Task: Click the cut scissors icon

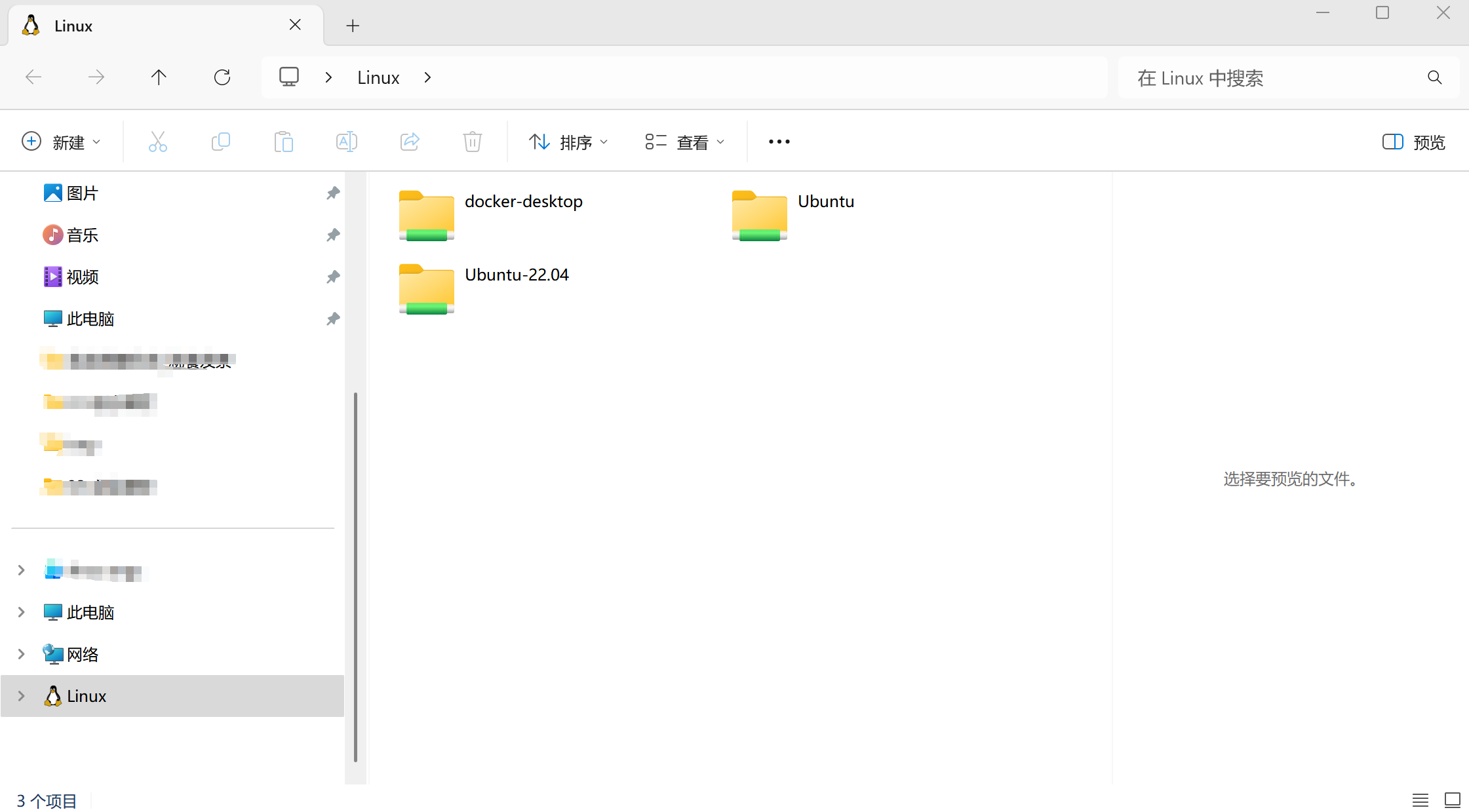Action: point(158,142)
